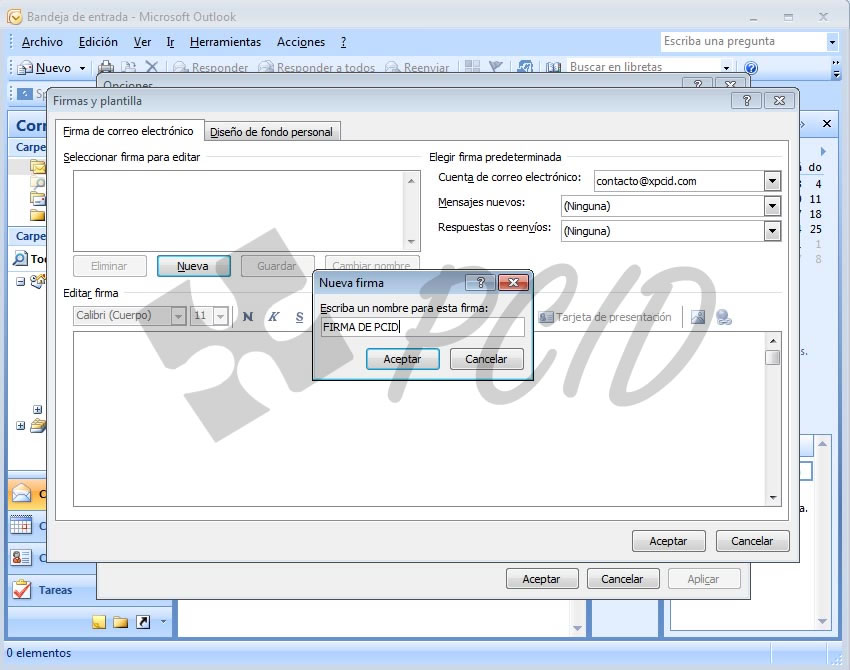The height and width of the screenshot is (670, 850).
Task: Collapse the mailbox tree minus expander
Action: tap(21, 282)
